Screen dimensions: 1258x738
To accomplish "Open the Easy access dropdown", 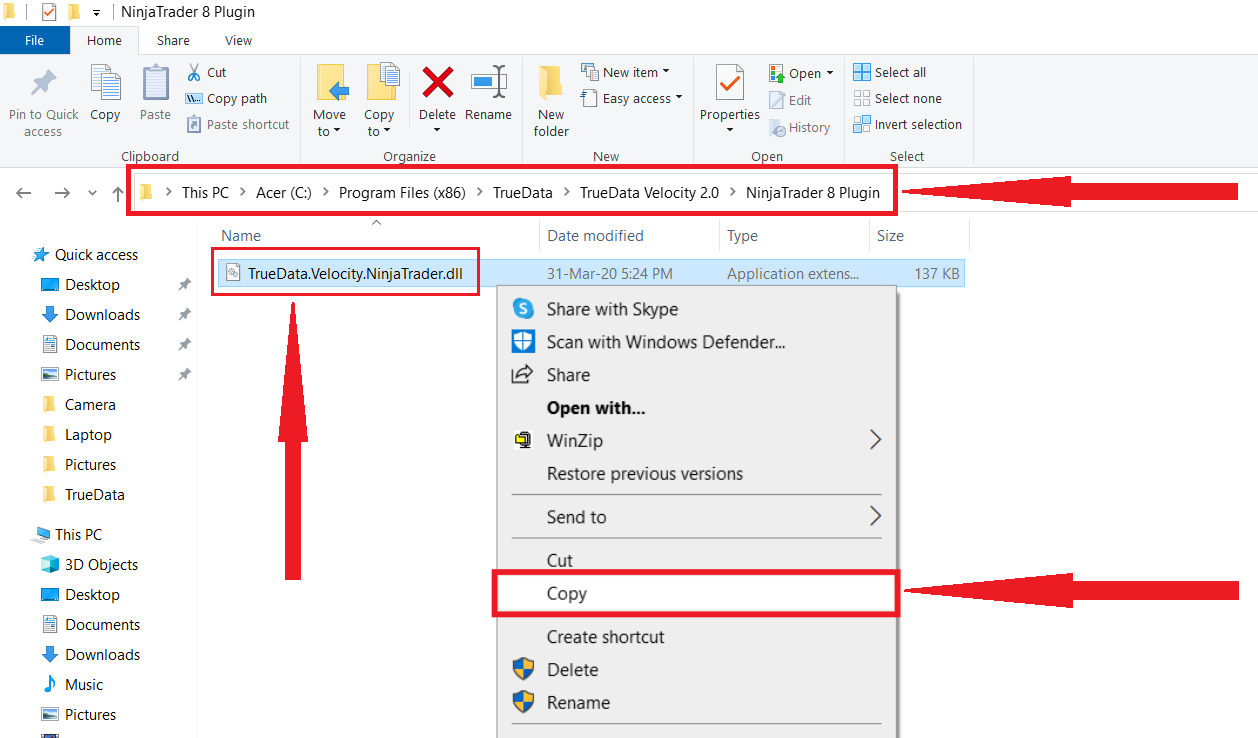I will 631,98.
